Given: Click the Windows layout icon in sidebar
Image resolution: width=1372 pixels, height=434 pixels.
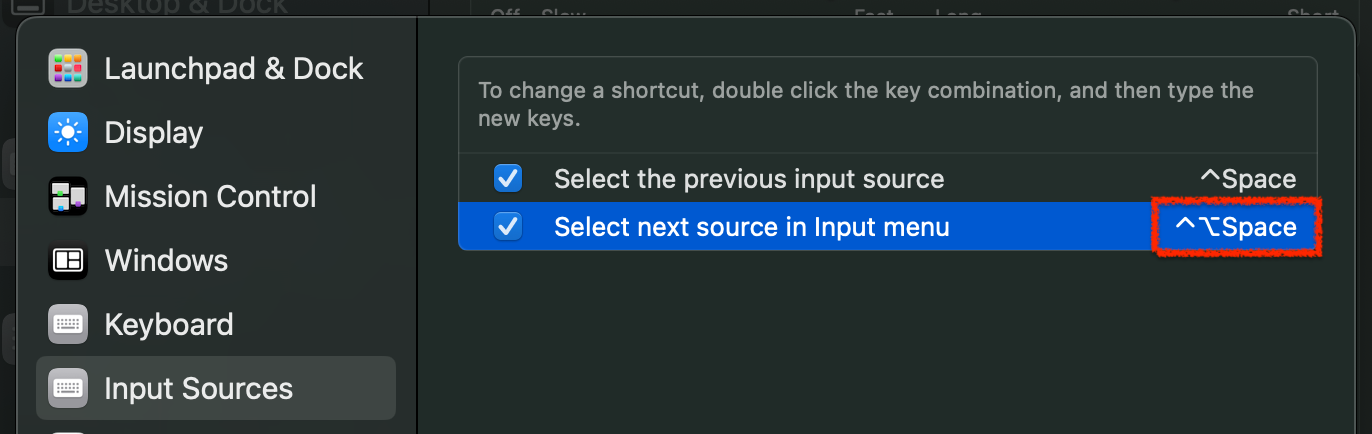Looking at the screenshot, I should point(68,260).
